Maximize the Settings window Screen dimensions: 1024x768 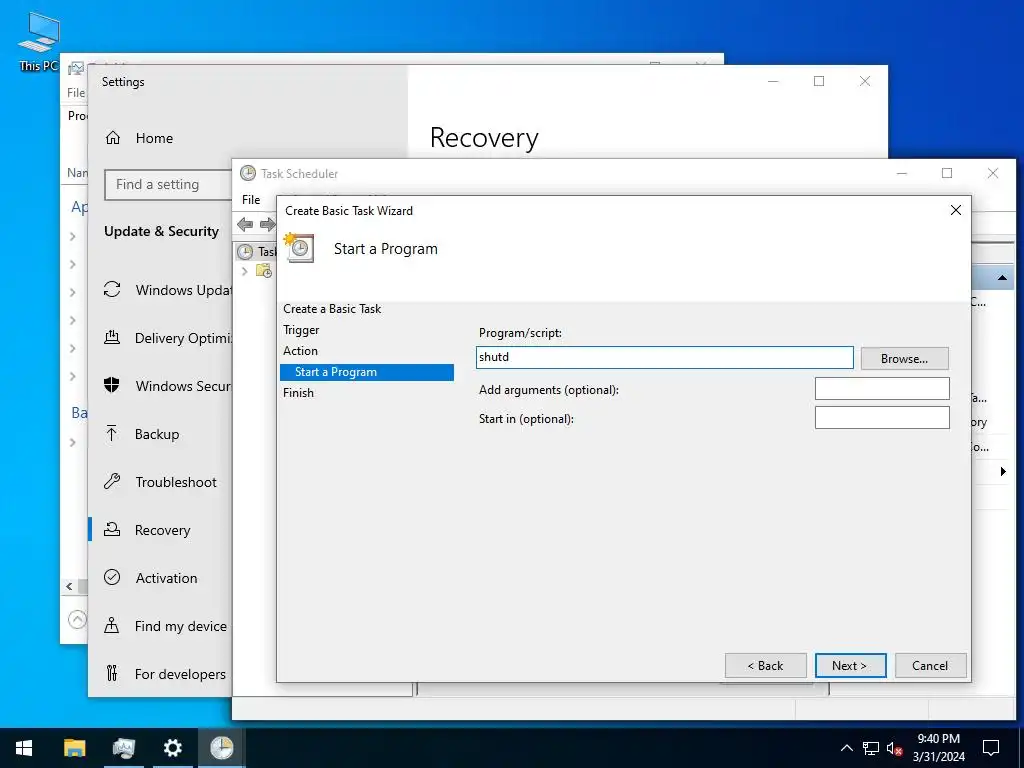819,81
